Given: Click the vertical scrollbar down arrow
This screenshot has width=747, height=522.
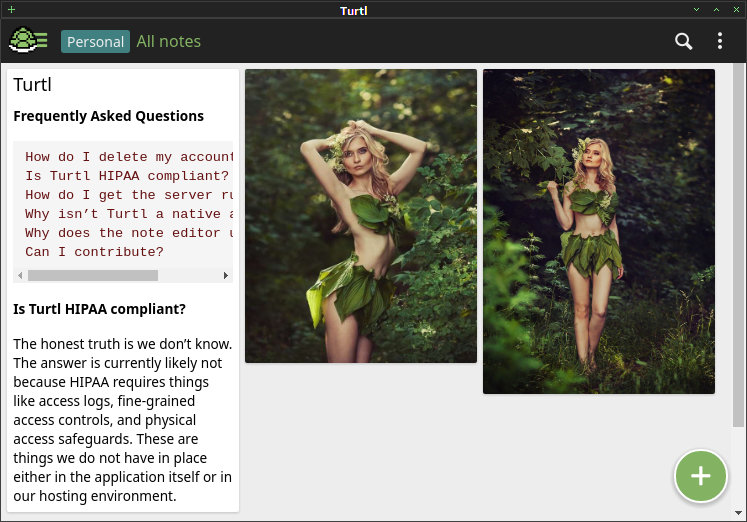Looking at the screenshot, I should 738,513.
